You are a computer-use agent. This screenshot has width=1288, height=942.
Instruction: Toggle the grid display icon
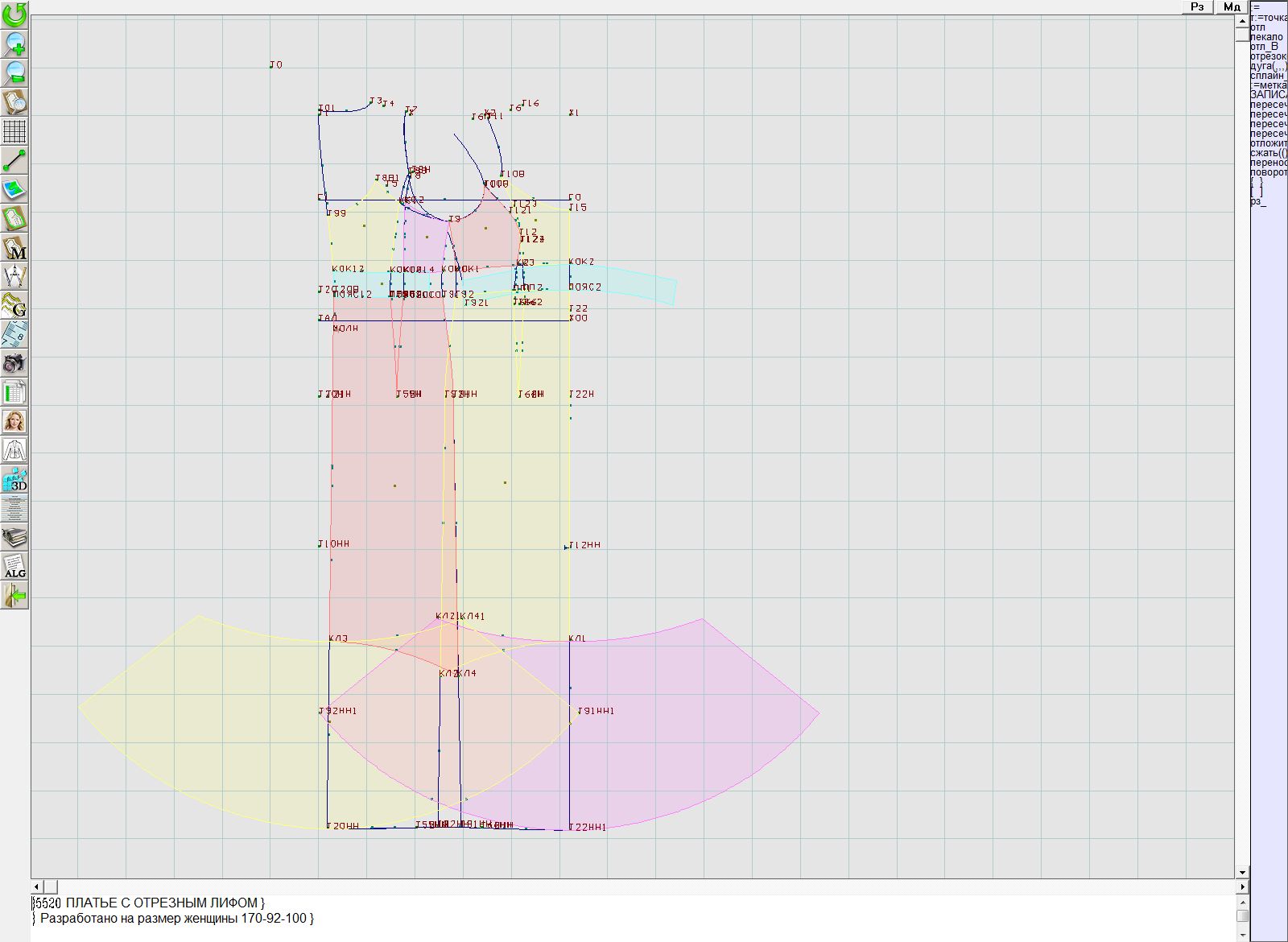[x=14, y=131]
